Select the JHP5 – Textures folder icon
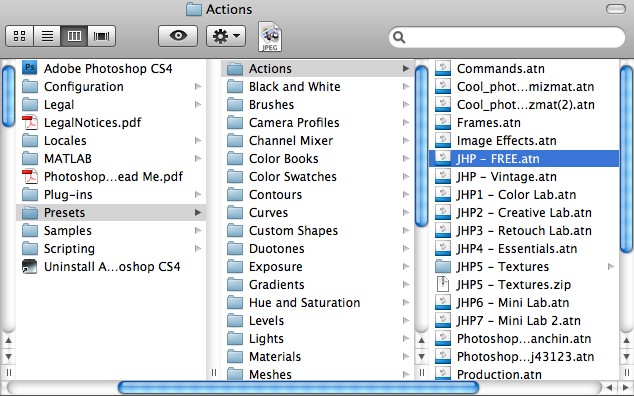634x396 pixels. click(x=443, y=267)
